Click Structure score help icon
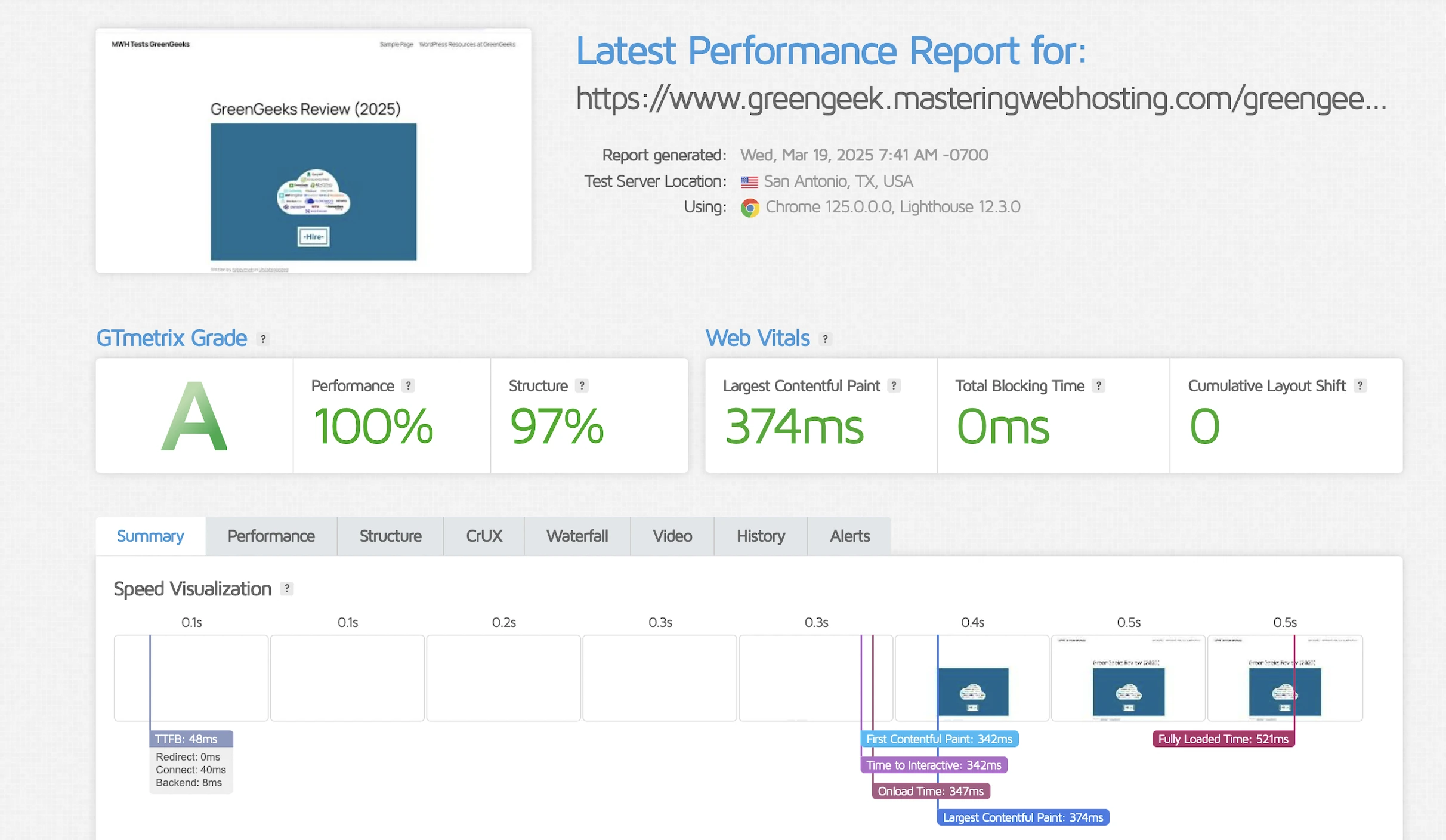The height and width of the screenshot is (840, 1446). pyautogui.click(x=582, y=385)
